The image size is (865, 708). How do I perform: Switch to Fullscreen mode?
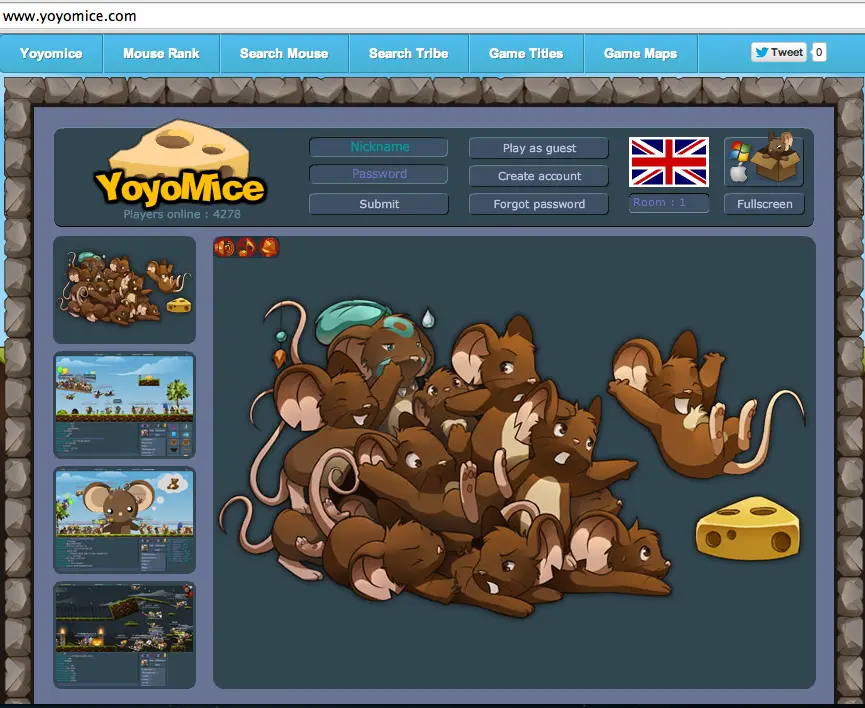coord(764,204)
